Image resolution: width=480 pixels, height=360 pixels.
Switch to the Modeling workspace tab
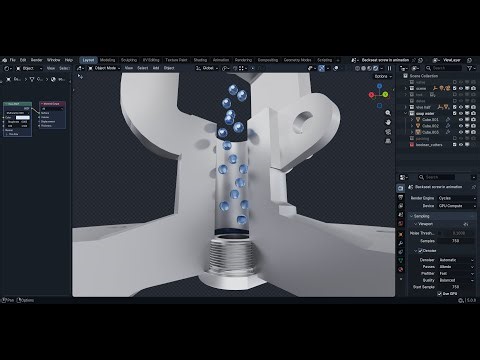[107, 60]
